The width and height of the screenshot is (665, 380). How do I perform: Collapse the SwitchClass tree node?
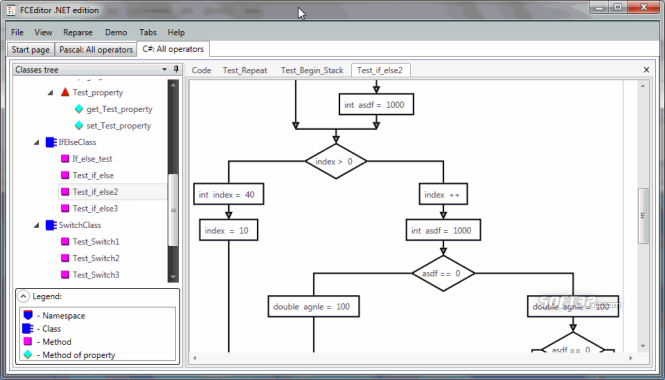pyautogui.click(x=36, y=225)
